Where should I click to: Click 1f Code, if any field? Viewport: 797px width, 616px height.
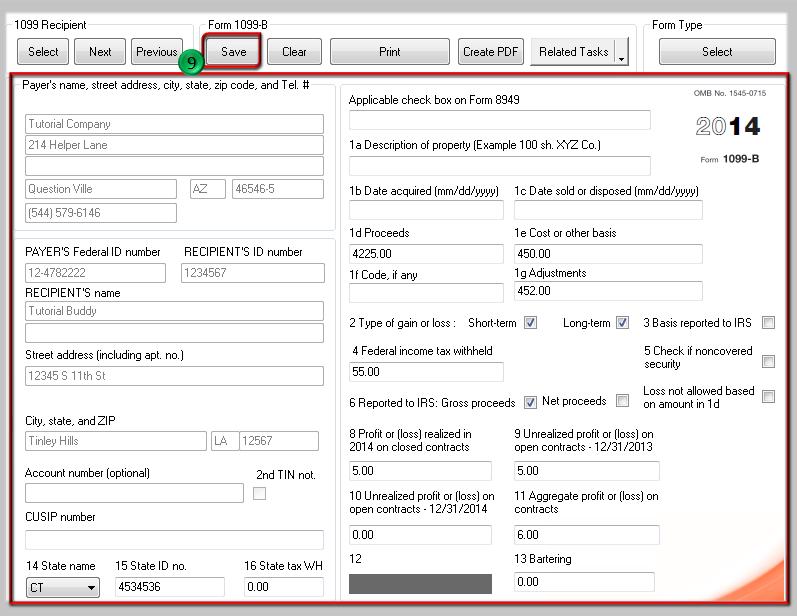click(x=426, y=293)
